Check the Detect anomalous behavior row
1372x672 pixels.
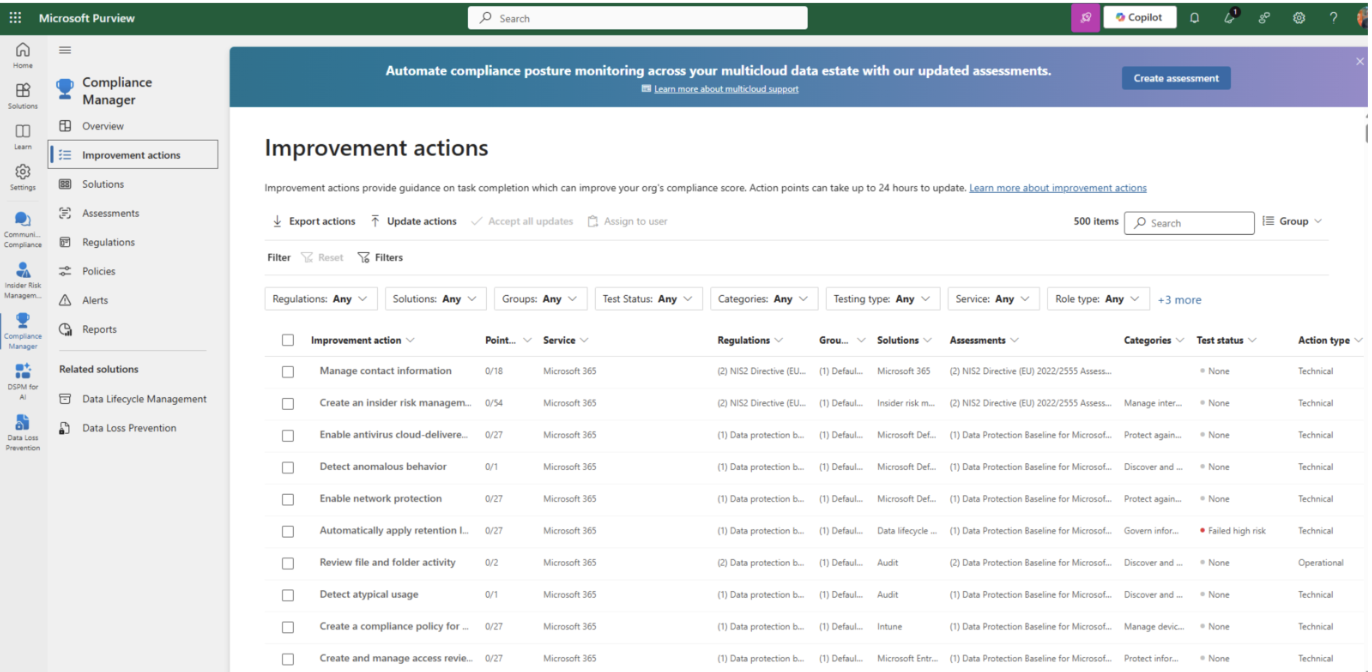point(288,468)
